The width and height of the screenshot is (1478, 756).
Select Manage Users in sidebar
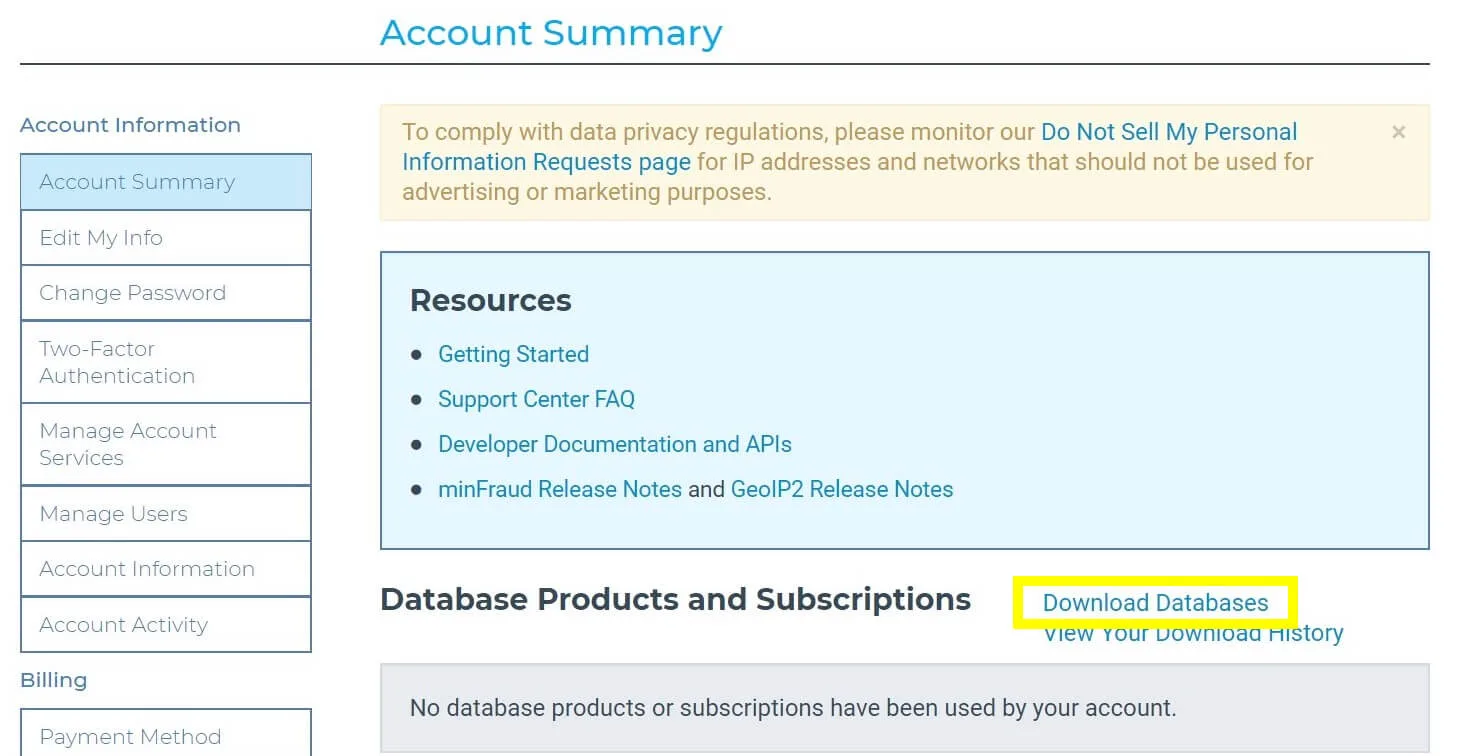point(166,514)
